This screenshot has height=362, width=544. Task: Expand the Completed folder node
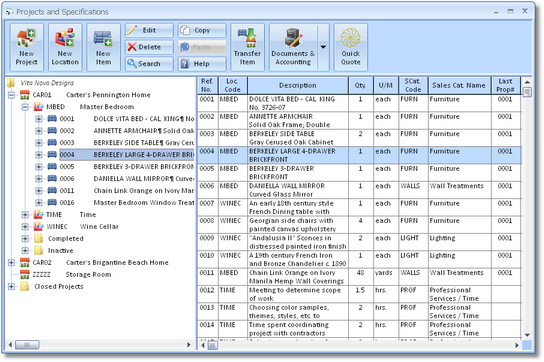(25, 238)
